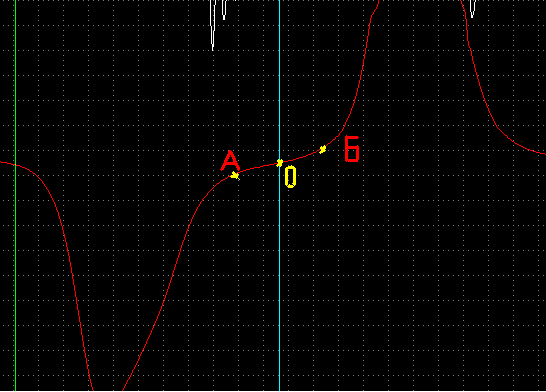
Task: Select the yellow marker on the cyan line
Action: pos(280,163)
